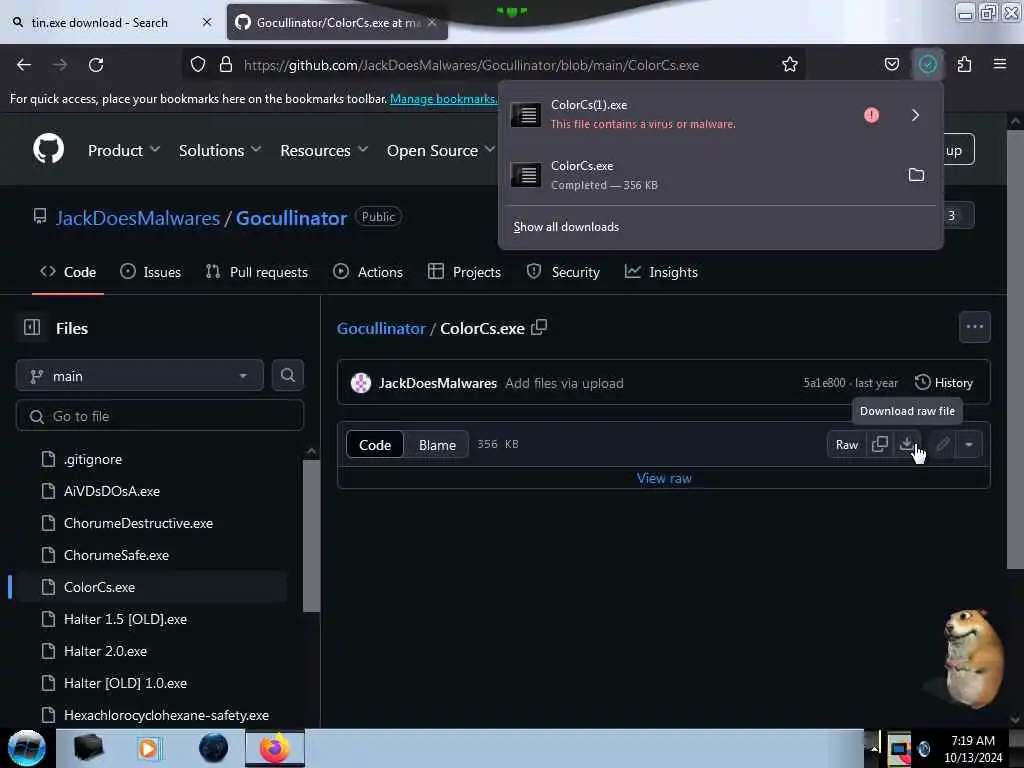Click the site security padlock icon

(226, 65)
